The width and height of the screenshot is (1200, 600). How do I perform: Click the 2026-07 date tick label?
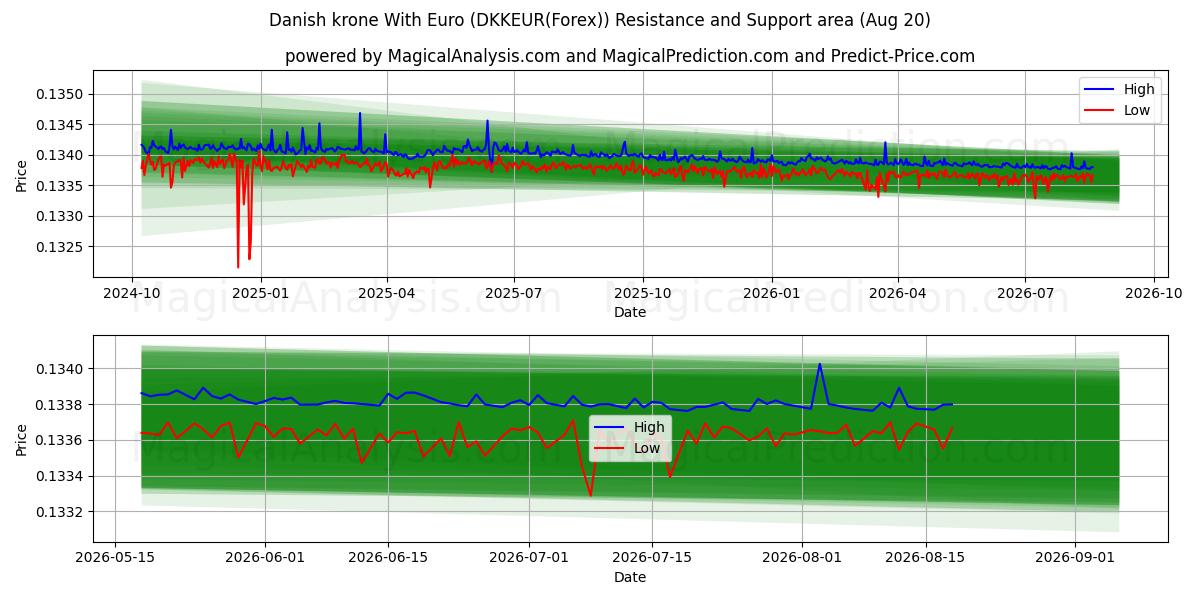[x=1025, y=294]
